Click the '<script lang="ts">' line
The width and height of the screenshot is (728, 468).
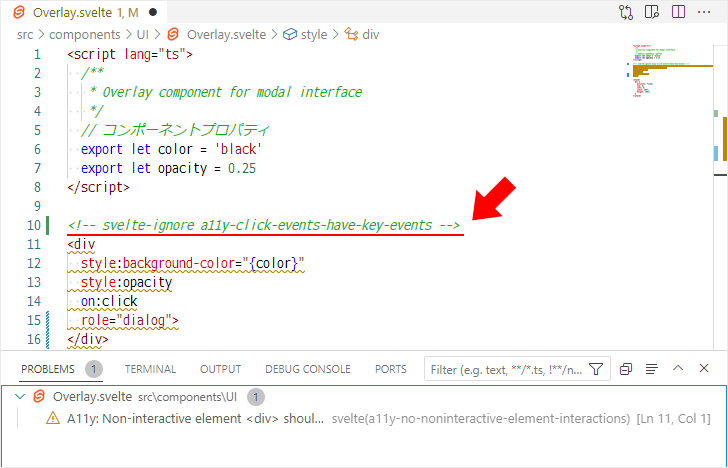130,55
